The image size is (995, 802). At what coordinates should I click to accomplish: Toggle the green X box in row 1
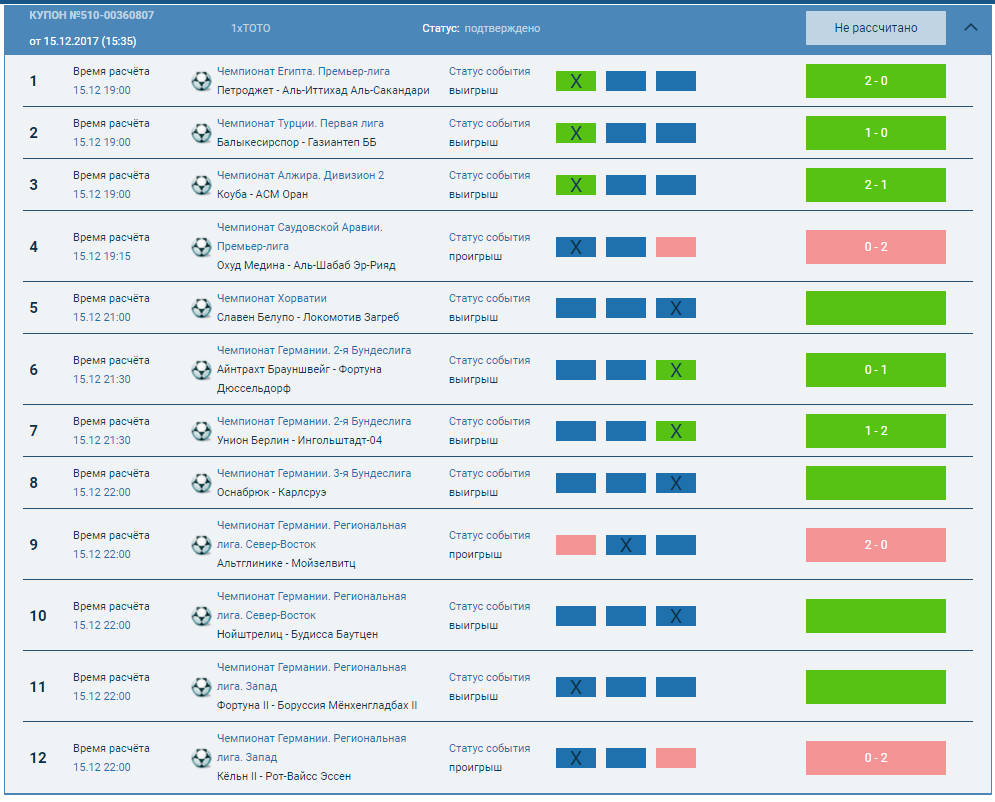(575, 81)
